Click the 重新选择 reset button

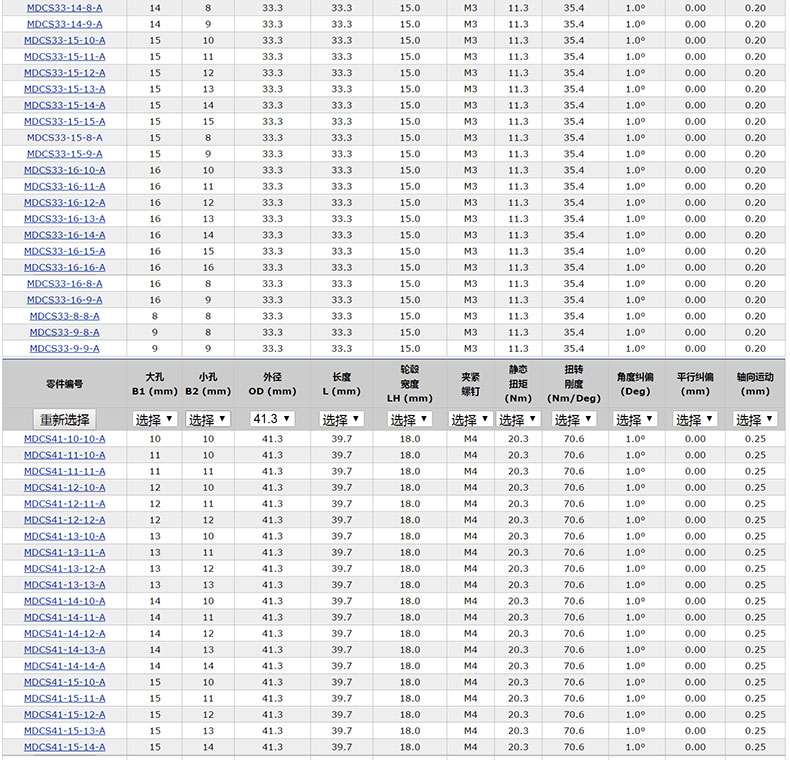(x=65, y=420)
